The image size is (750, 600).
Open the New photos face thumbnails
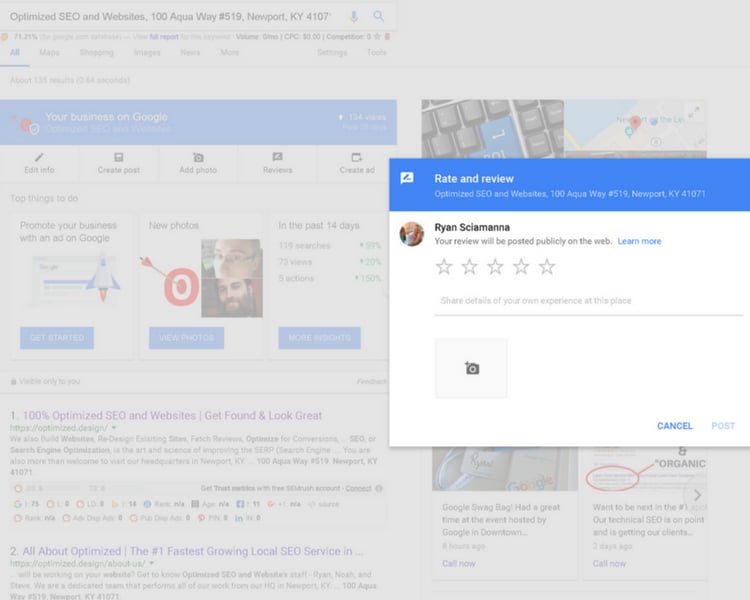232,278
